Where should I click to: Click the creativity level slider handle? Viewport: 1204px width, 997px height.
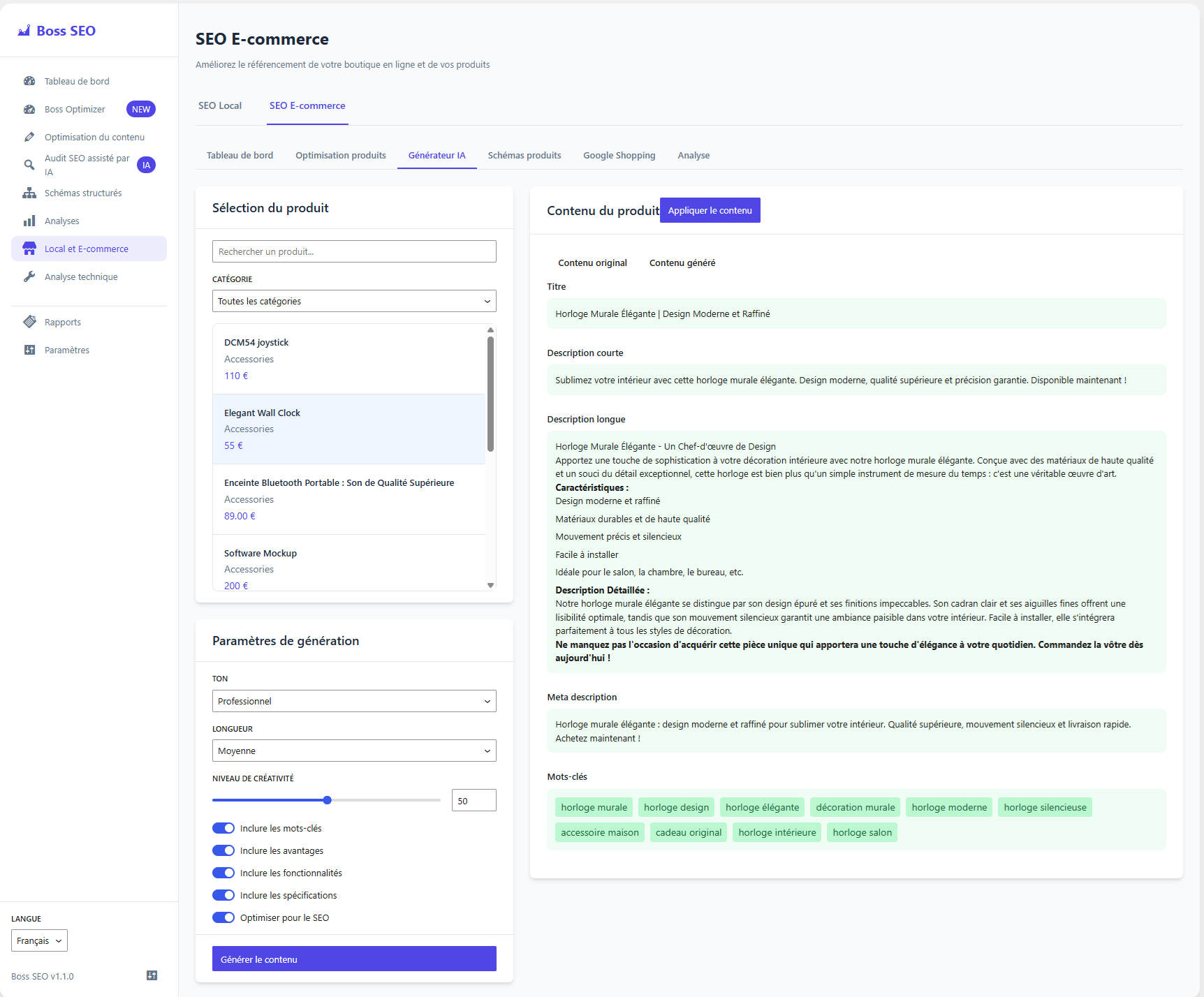click(x=327, y=800)
